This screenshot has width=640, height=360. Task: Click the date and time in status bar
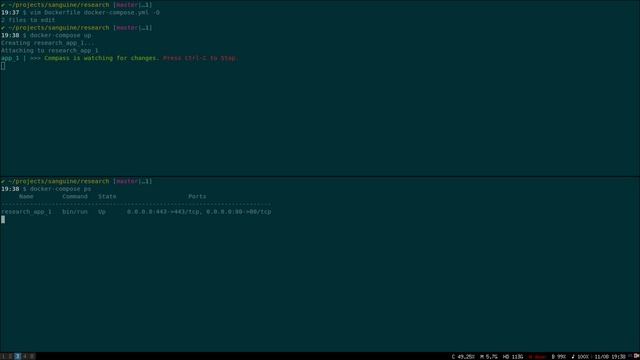(610, 357)
